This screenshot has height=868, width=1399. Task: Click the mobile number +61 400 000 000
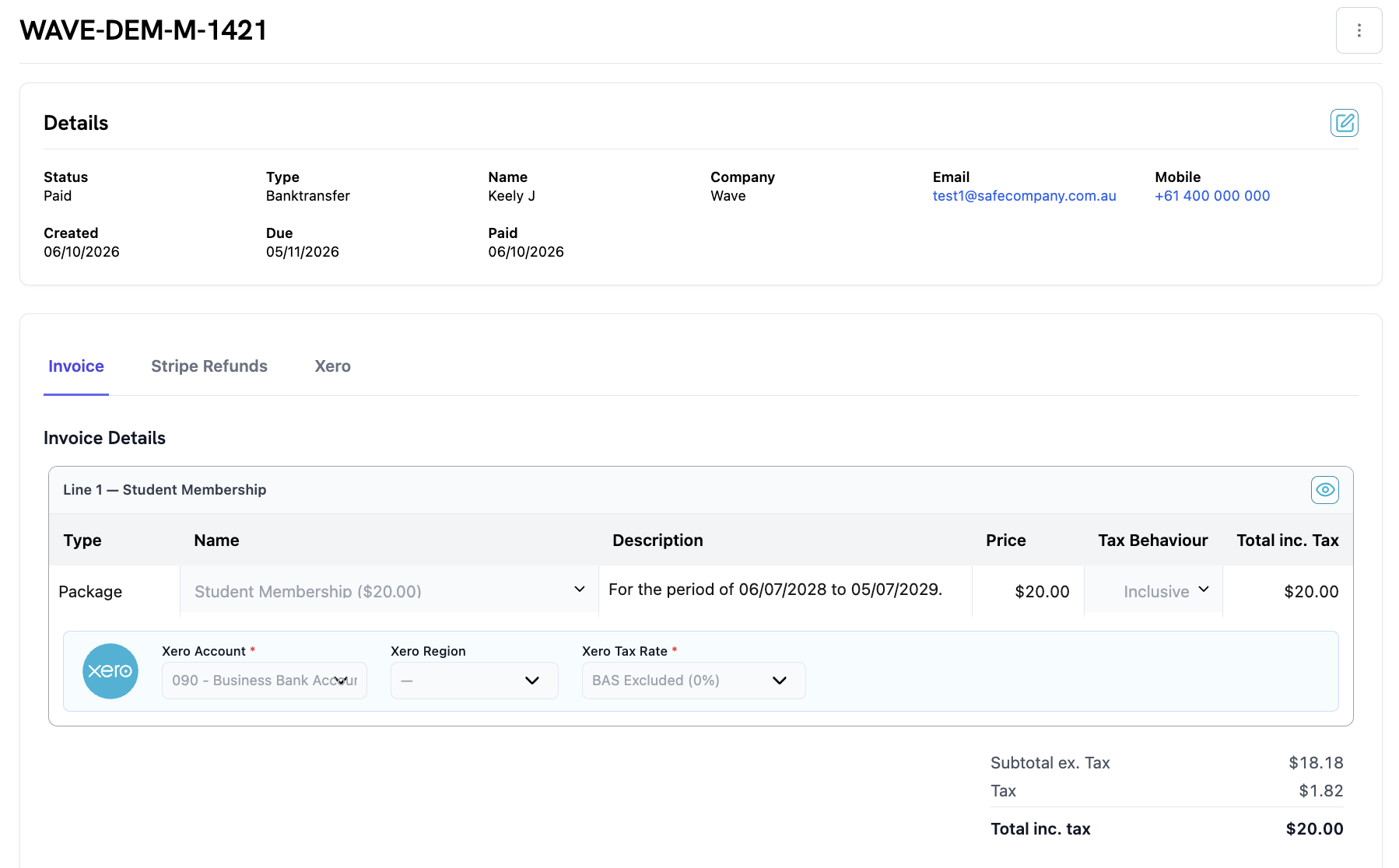point(1212,196)
